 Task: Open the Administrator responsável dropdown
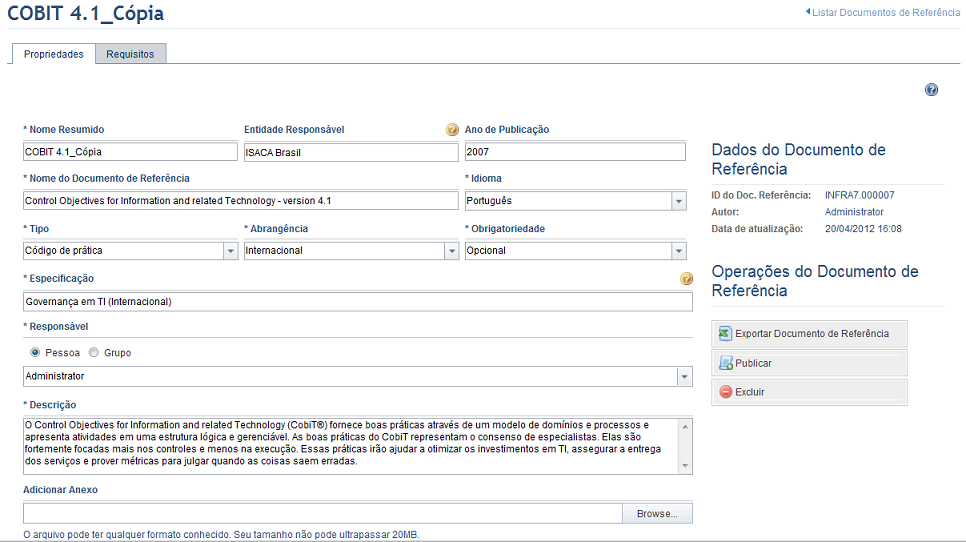pos(684,376)
